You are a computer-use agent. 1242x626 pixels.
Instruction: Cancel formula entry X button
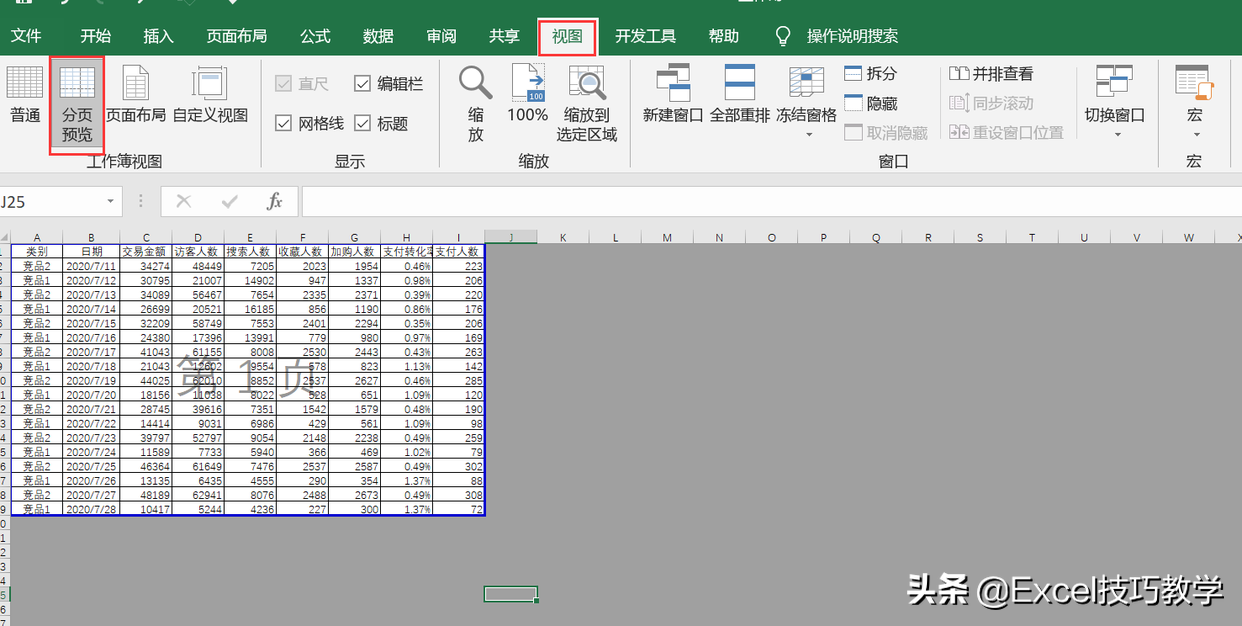pyautogui.click(x=183, y=202)
